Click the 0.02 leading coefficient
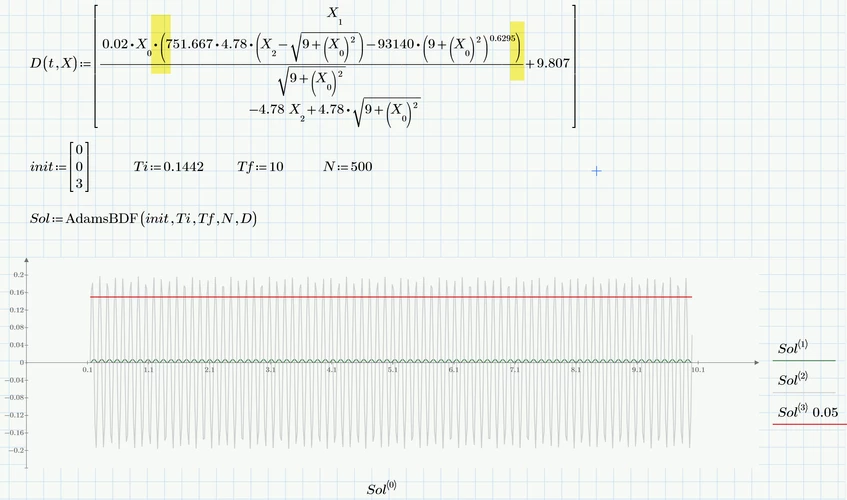Screen dimensions: 847x500 point(115,44)
